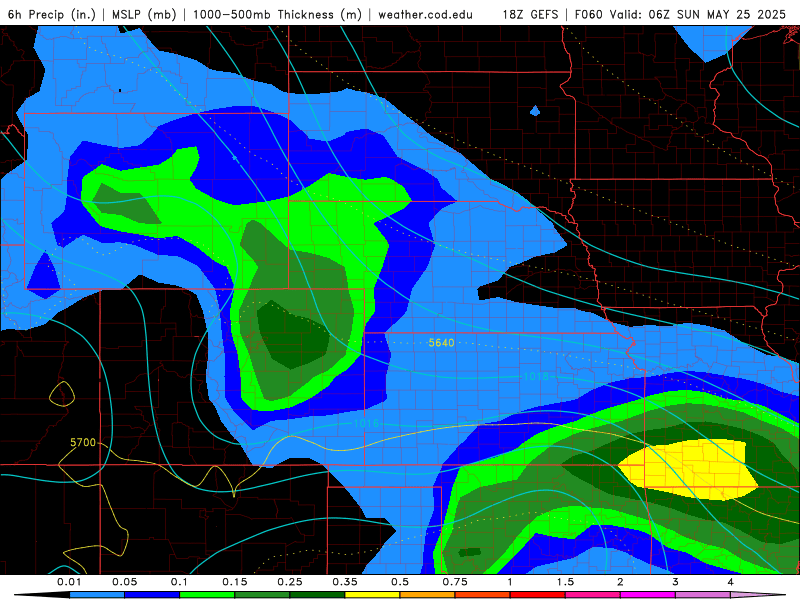Click the '0.75' colorbar value label
The image size is (800, 600).
pyautogui.click(x=455, y=582)
